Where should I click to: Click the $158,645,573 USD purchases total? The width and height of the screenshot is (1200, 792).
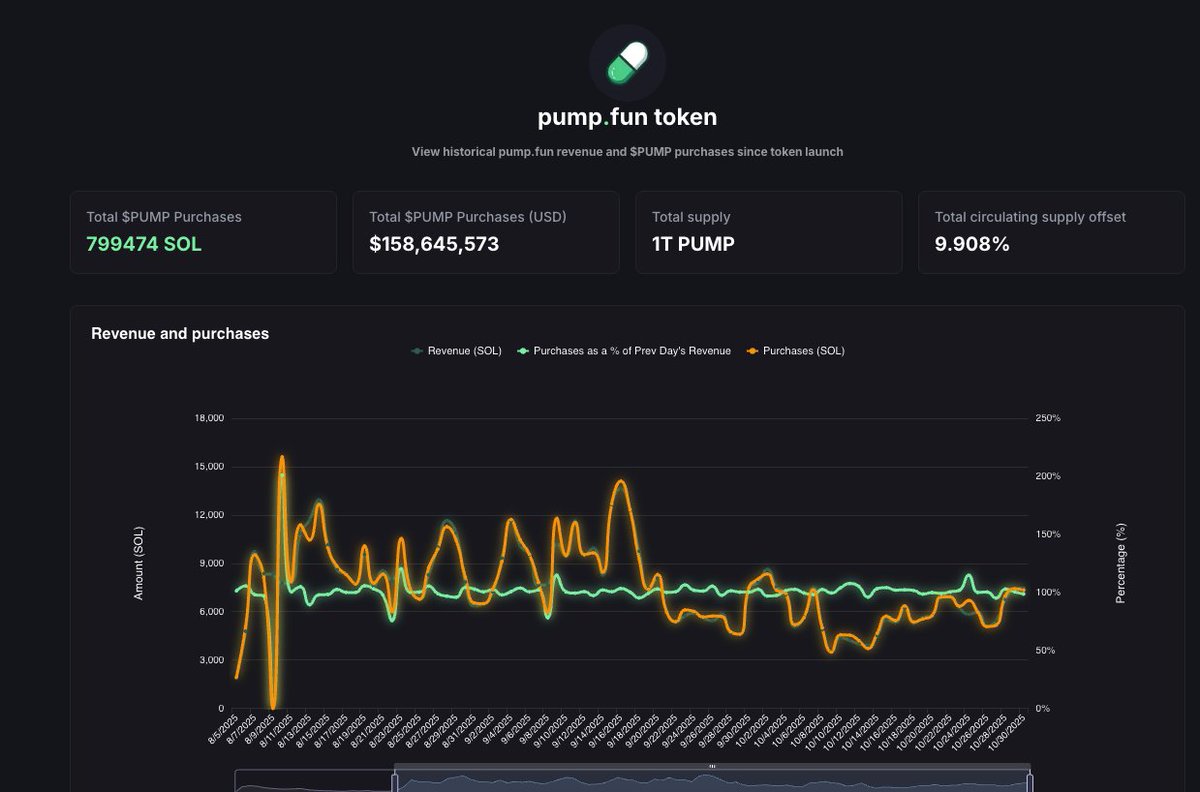click(433, 243)
